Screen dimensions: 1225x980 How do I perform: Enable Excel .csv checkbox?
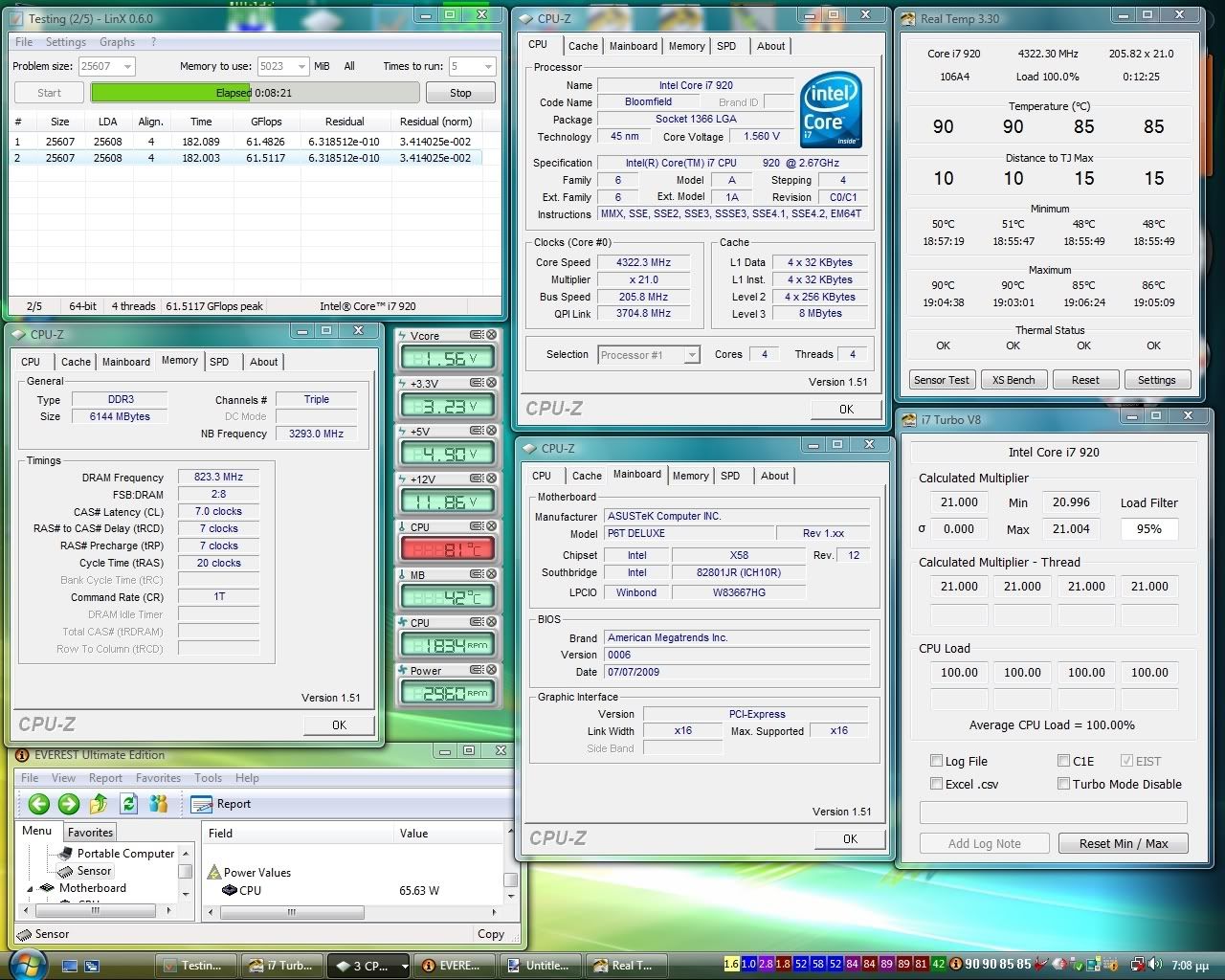pos(936,784)
